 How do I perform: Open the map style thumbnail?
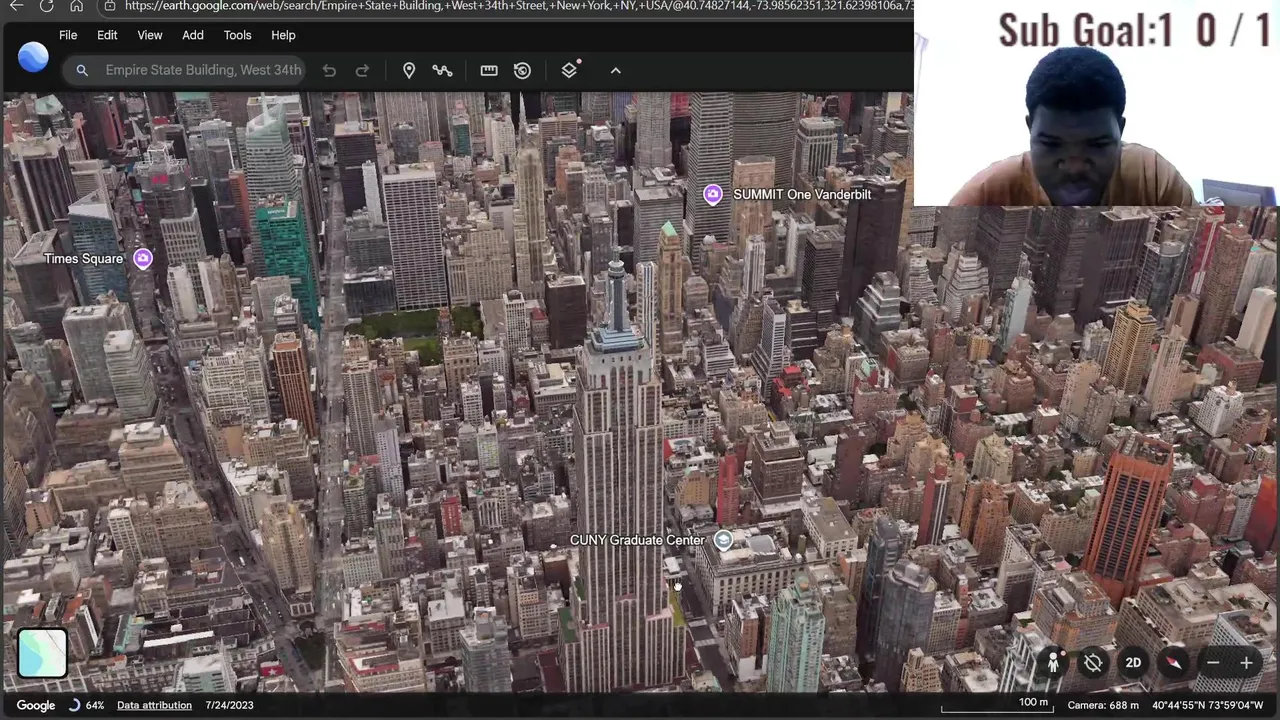(x=42, y=652)
